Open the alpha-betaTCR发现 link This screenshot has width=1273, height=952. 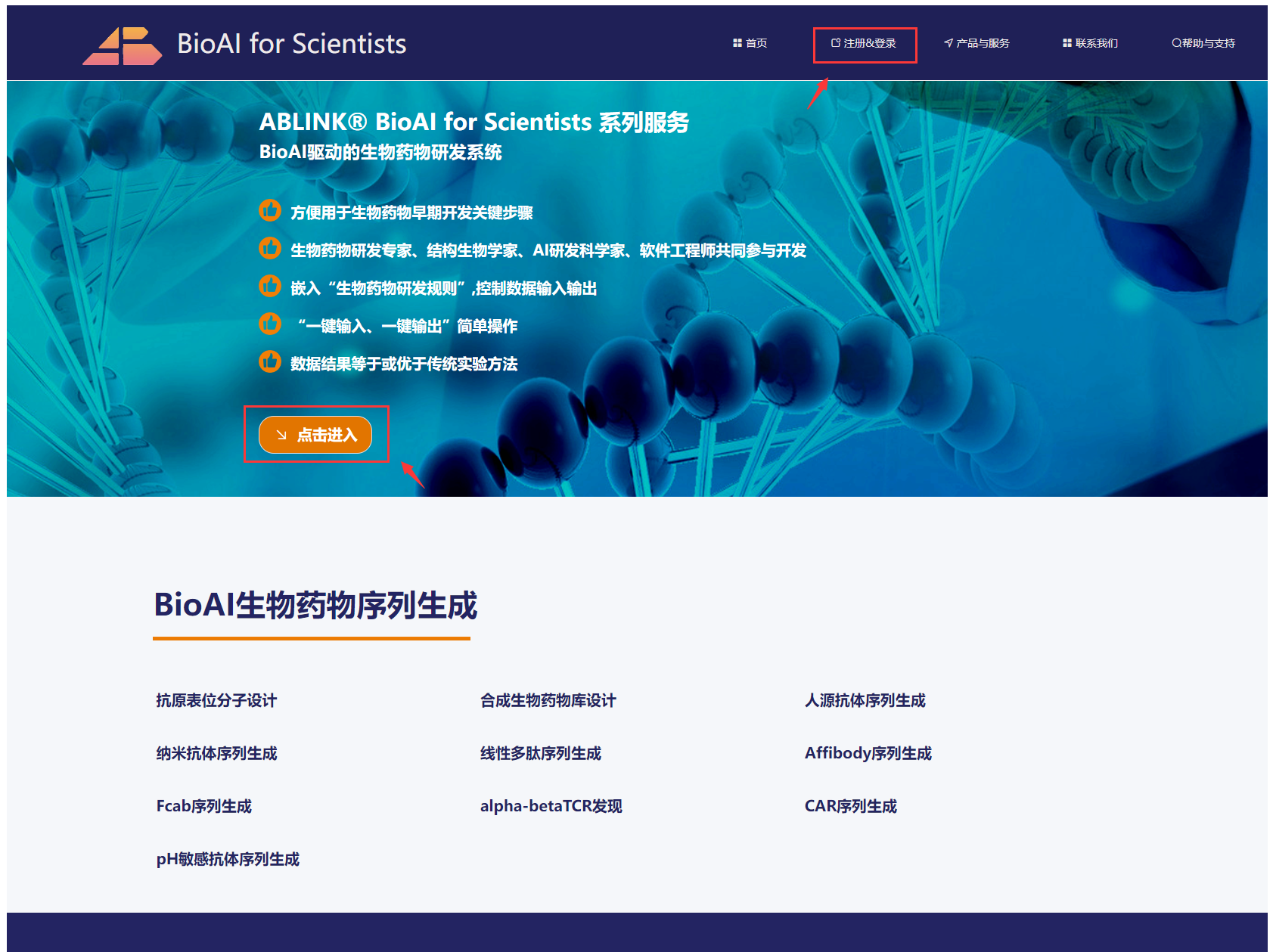tap(551, 806)
